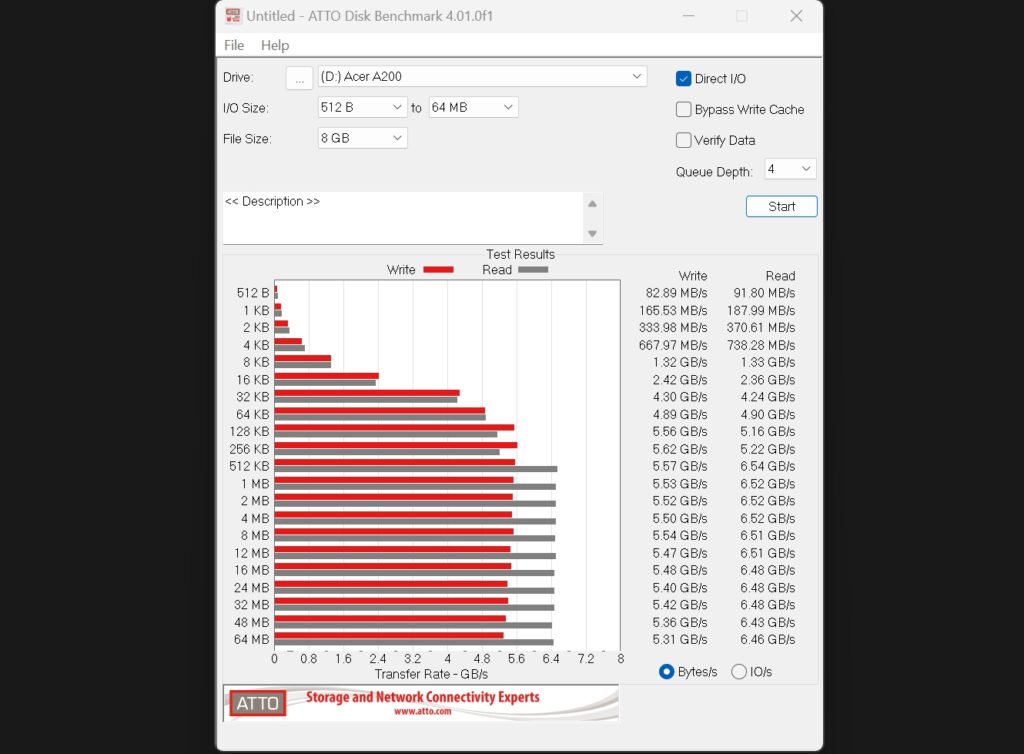Open the I/O Size minimum dropdown set to 512 B
This screenshot has width=1024, height=754.
[x=362, y=107]
